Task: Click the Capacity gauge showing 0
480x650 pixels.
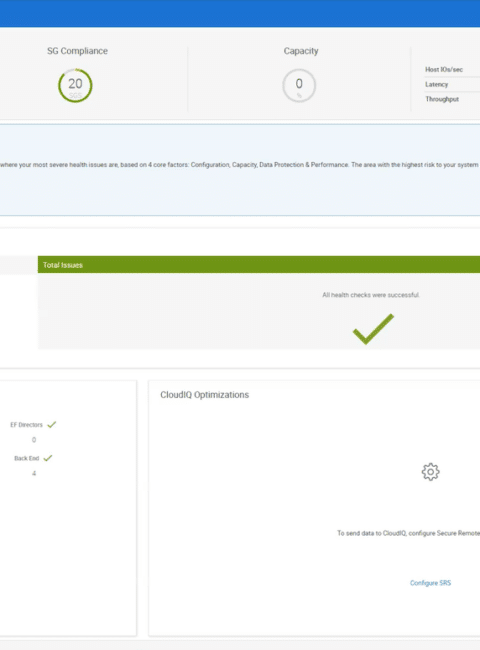Action: (299, 85)
